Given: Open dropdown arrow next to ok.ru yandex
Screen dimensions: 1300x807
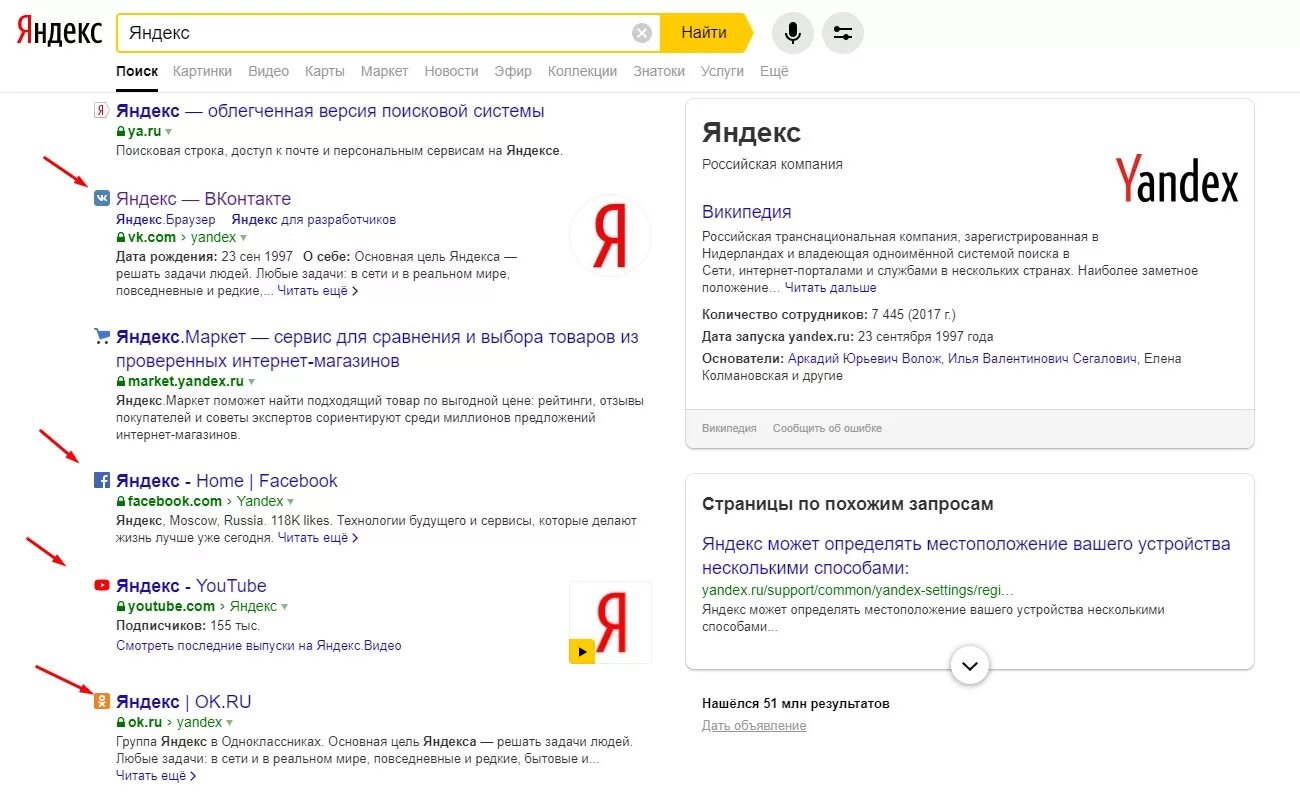Looking at the screenshot, I should (230, 723).
